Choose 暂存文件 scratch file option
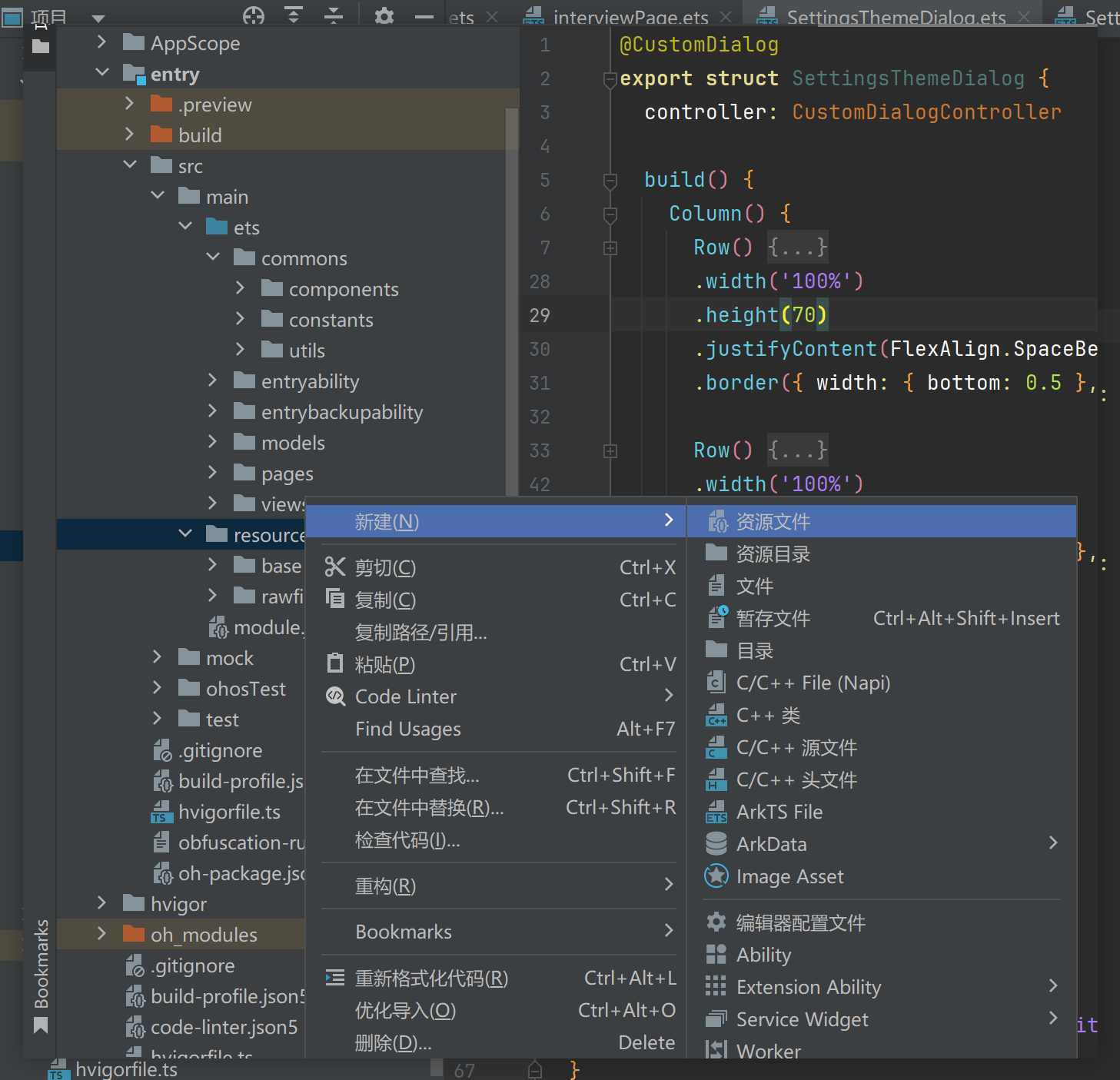1120x1080 pixels. [881, 618]
